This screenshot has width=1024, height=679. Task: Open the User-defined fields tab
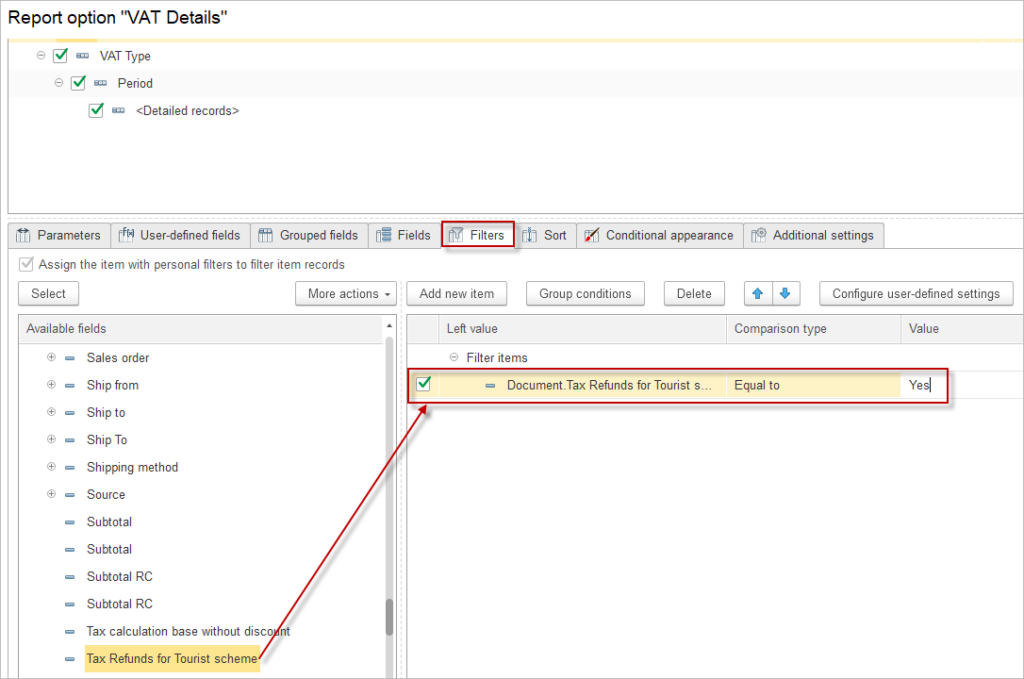click(x=180, y=236)
